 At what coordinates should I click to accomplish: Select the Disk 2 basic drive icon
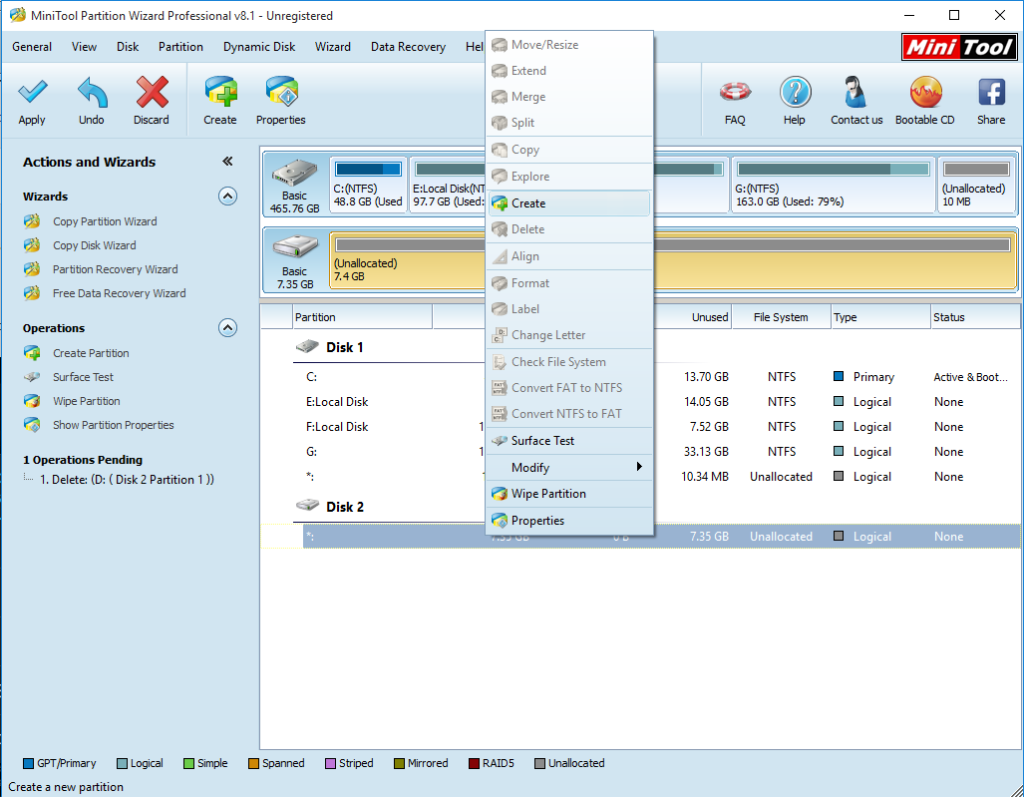tap(295, 248)
